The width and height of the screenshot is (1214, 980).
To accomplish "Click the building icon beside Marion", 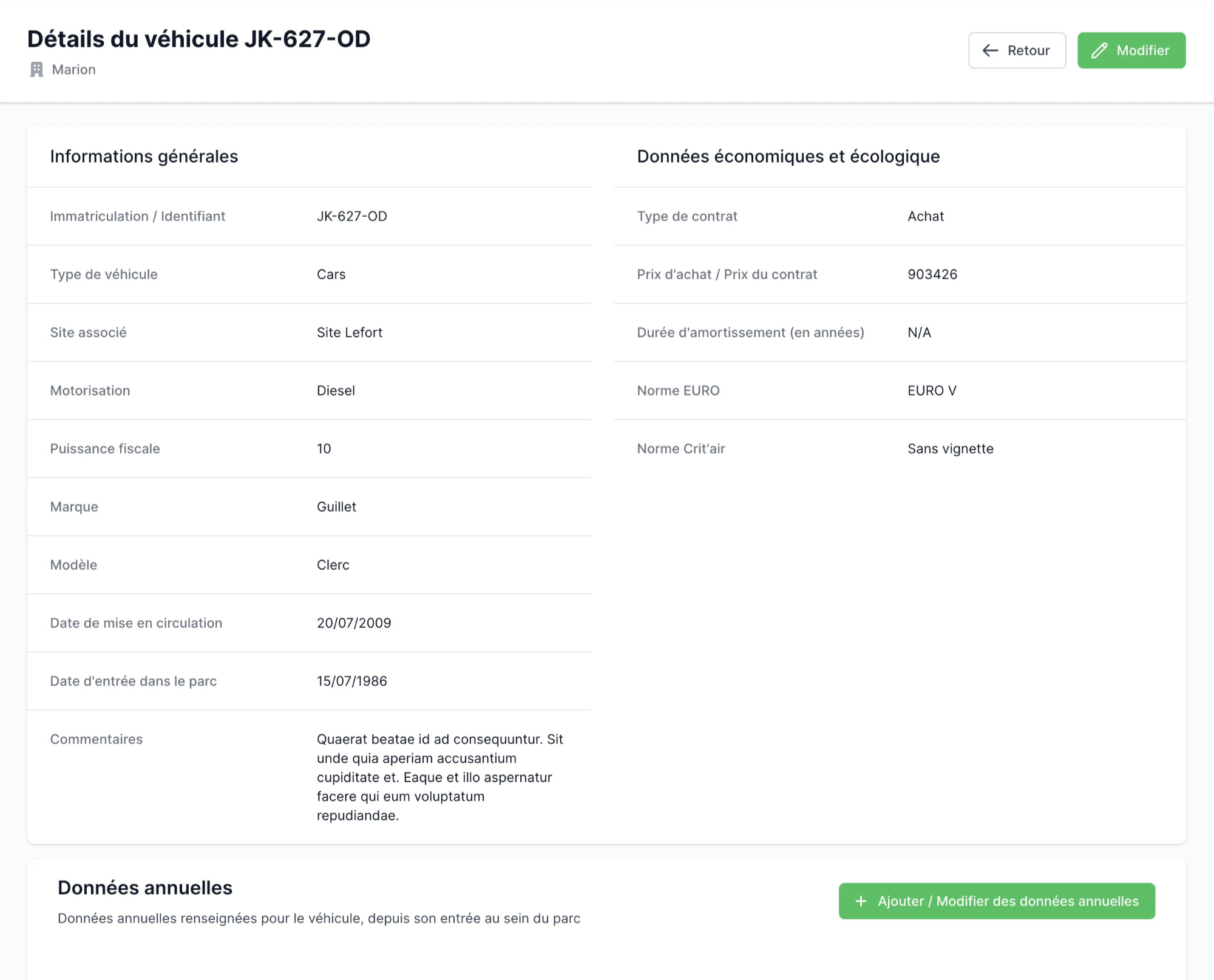I will [x=36, y=70].
